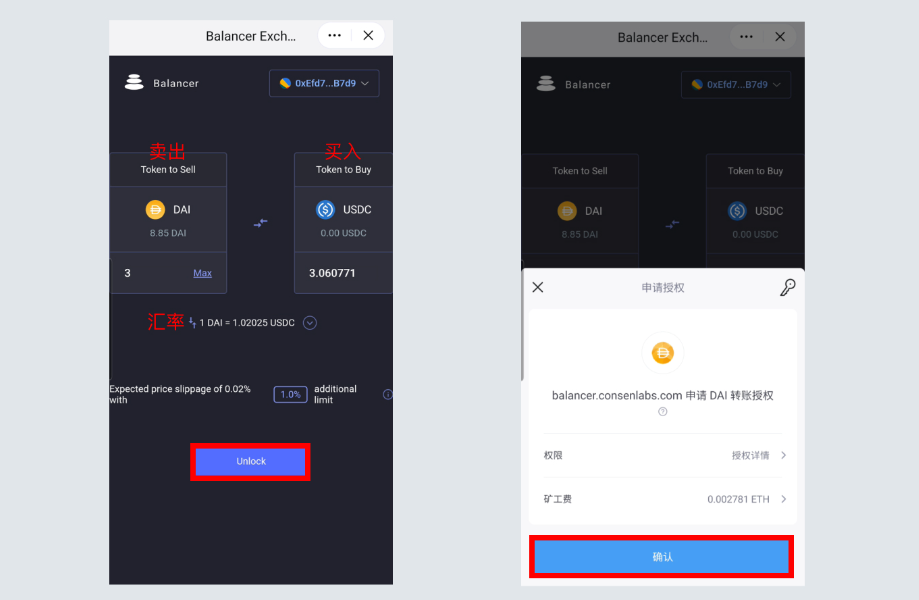
Task: Select the USDC token icon to buy
Action: click(325, 210)
